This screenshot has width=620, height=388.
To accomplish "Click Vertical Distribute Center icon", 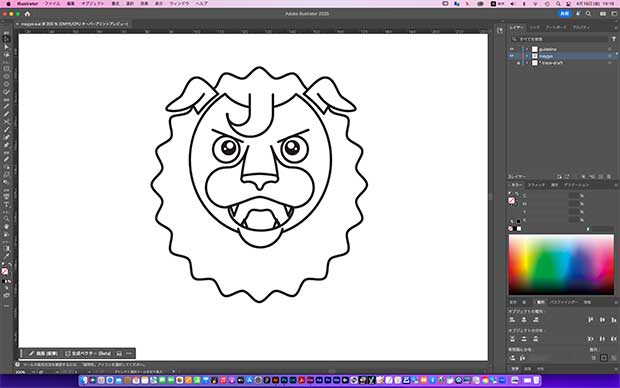I will pyautogui.click(x=524, y=339).
